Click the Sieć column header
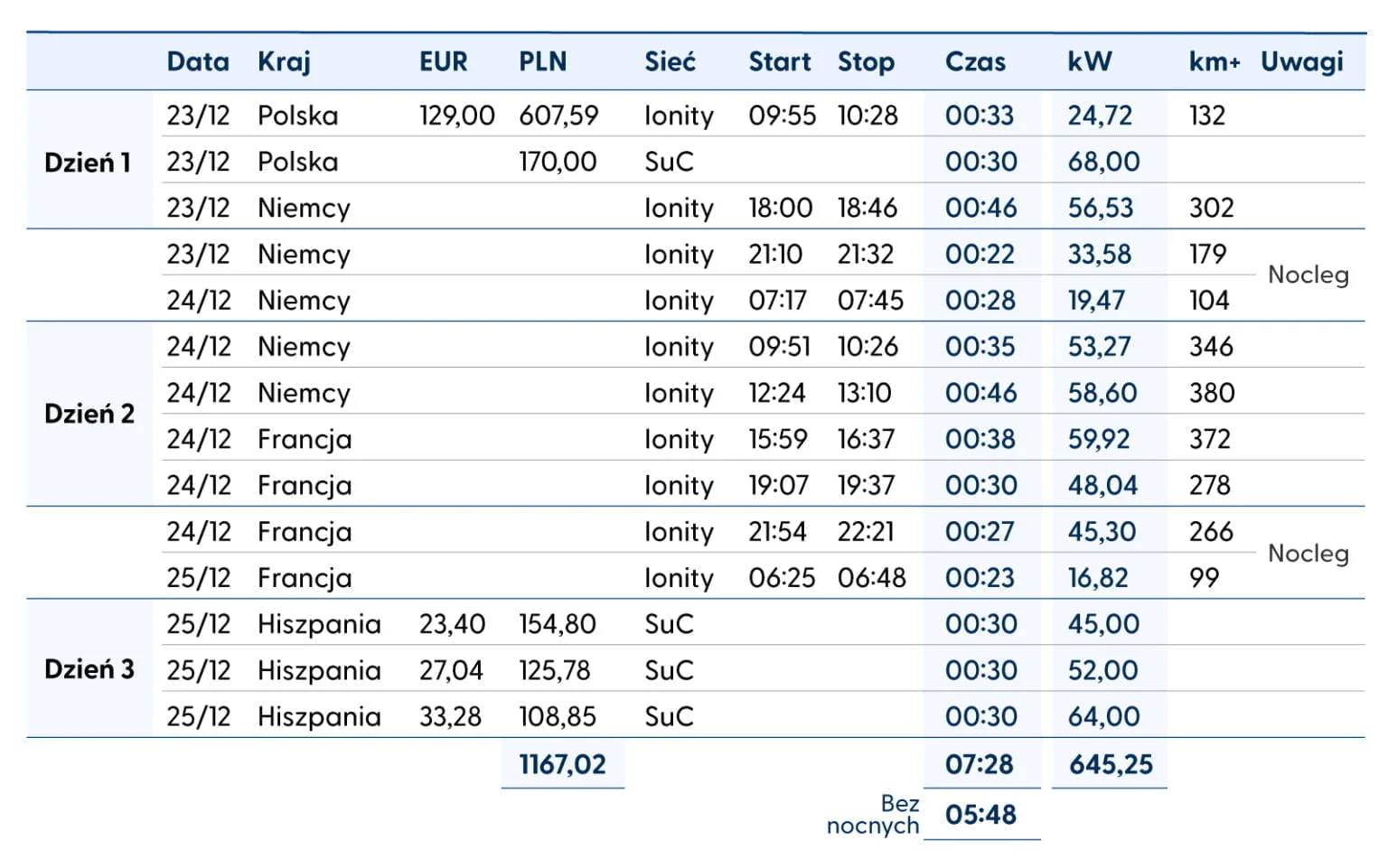 (x=670, y=61)
